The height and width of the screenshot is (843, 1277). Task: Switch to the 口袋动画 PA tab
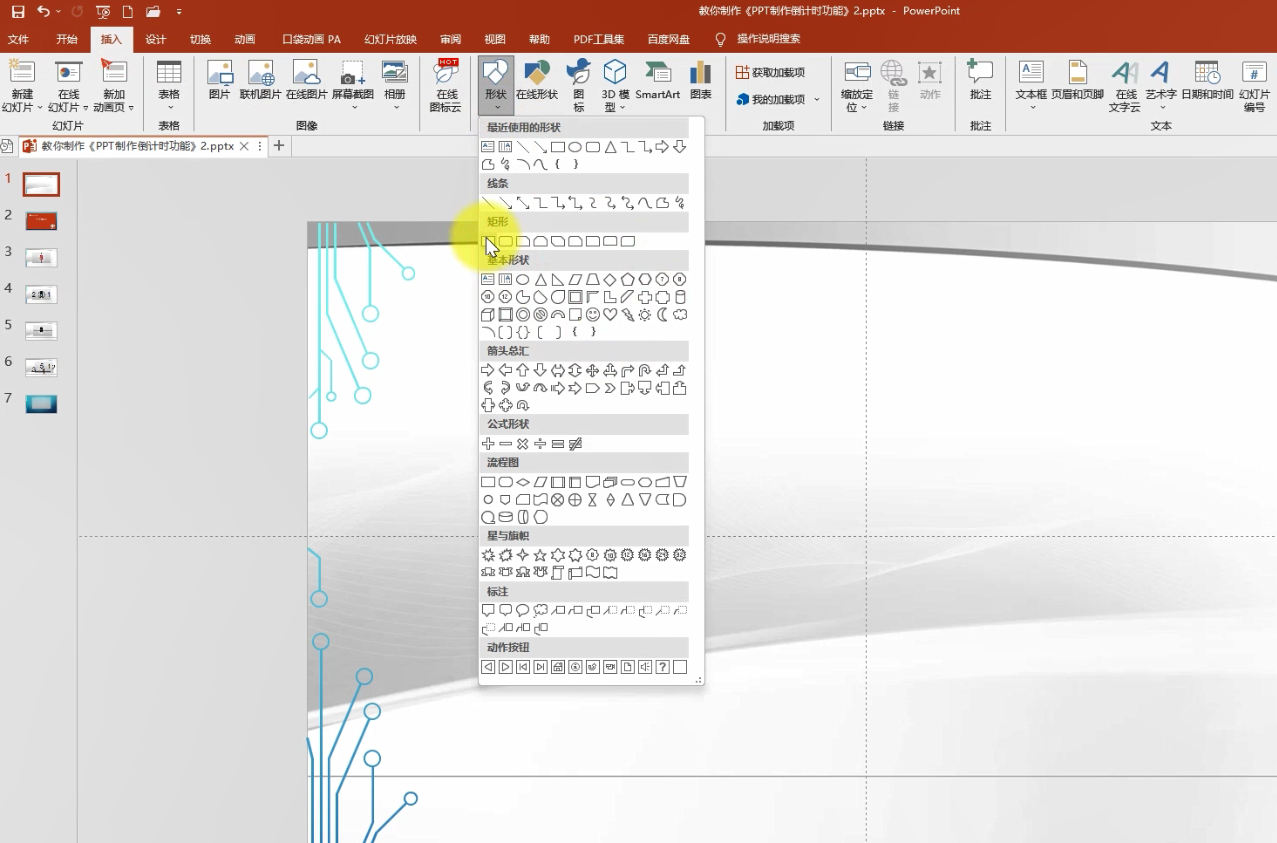[311, 39]
